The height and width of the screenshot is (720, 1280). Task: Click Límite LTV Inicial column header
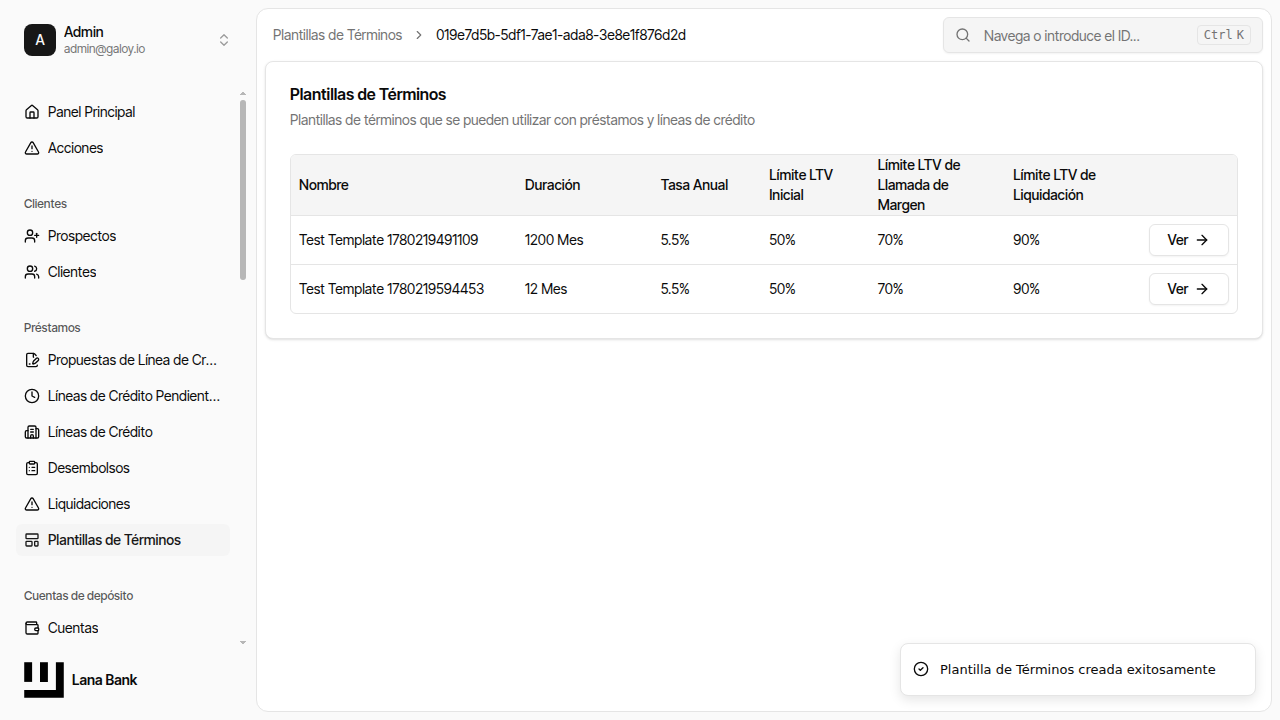pyautogui.click(x=801, y=185)
